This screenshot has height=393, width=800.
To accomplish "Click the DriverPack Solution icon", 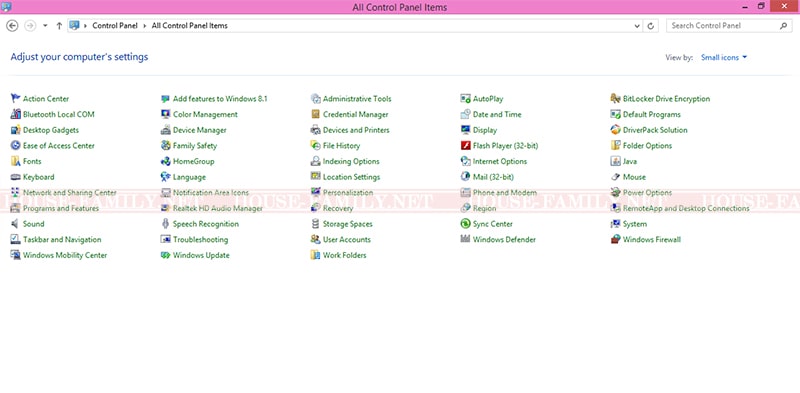I will click(x=615, y=130).
